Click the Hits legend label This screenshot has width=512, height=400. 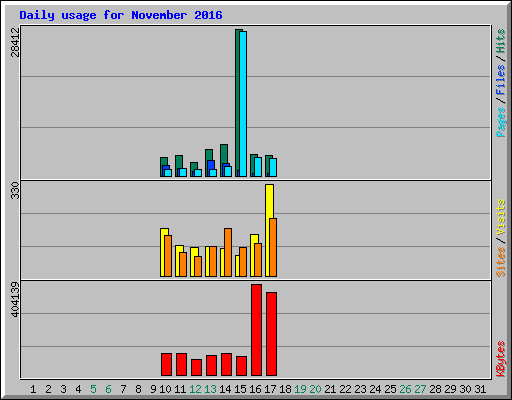501,41
